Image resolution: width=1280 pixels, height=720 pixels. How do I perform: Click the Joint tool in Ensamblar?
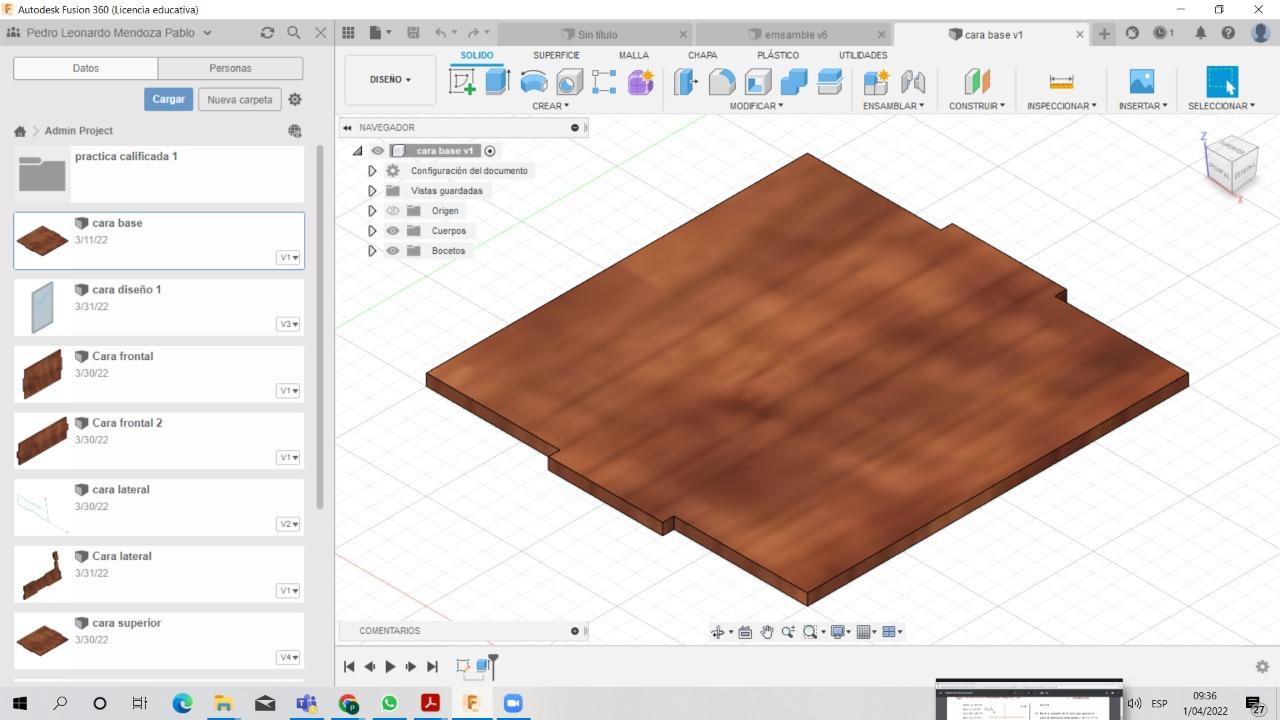pos(912,82)
